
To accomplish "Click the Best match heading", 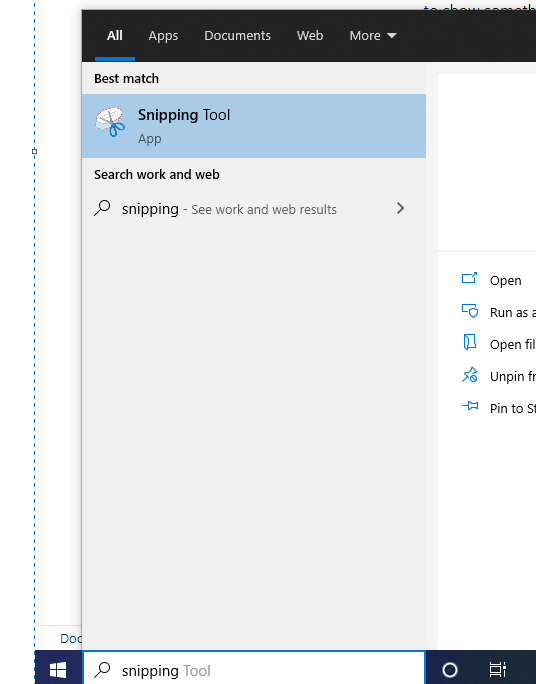I will coord(126,79).
